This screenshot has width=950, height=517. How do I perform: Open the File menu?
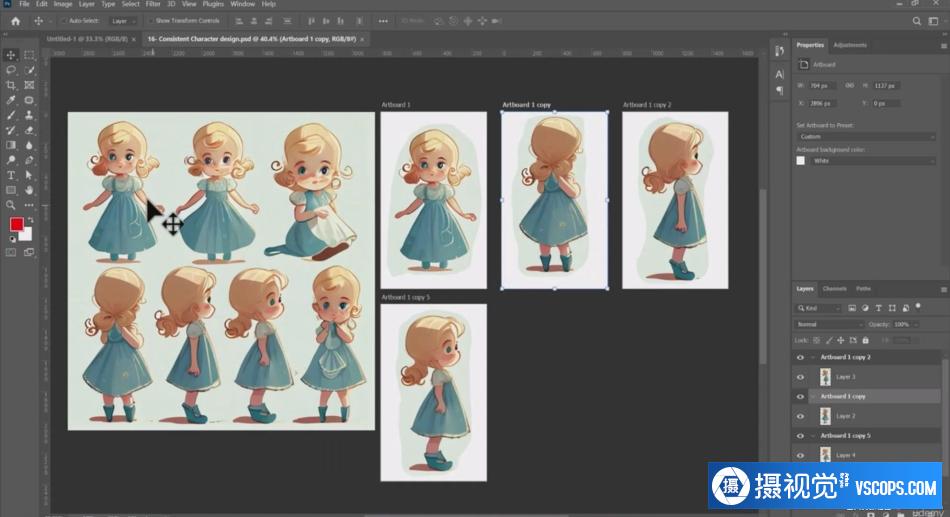pyautogui.click(x=24, y=4)
